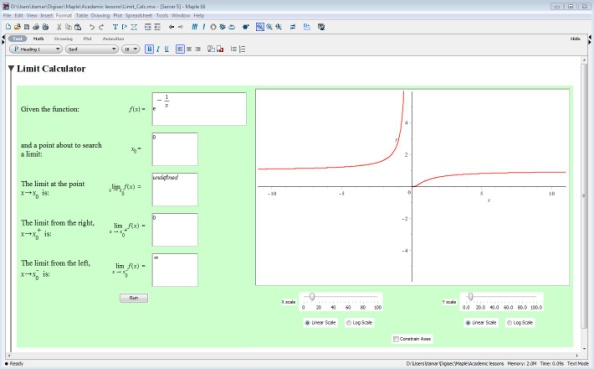The height and width of the screenshot is (369, 594).
Task: Click the new document icon
Action: click(x=8, y=27)
